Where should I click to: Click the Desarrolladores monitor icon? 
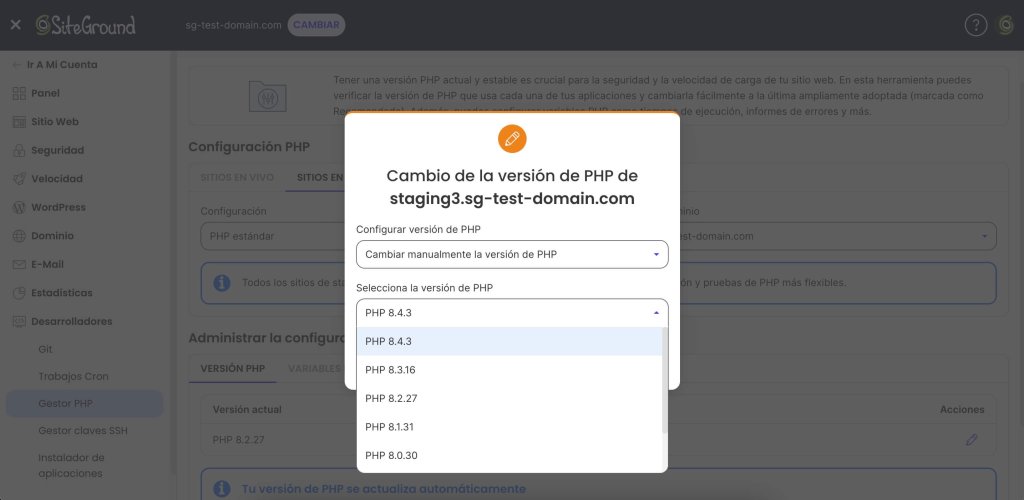pyautogui.click(x=19, y=321)
